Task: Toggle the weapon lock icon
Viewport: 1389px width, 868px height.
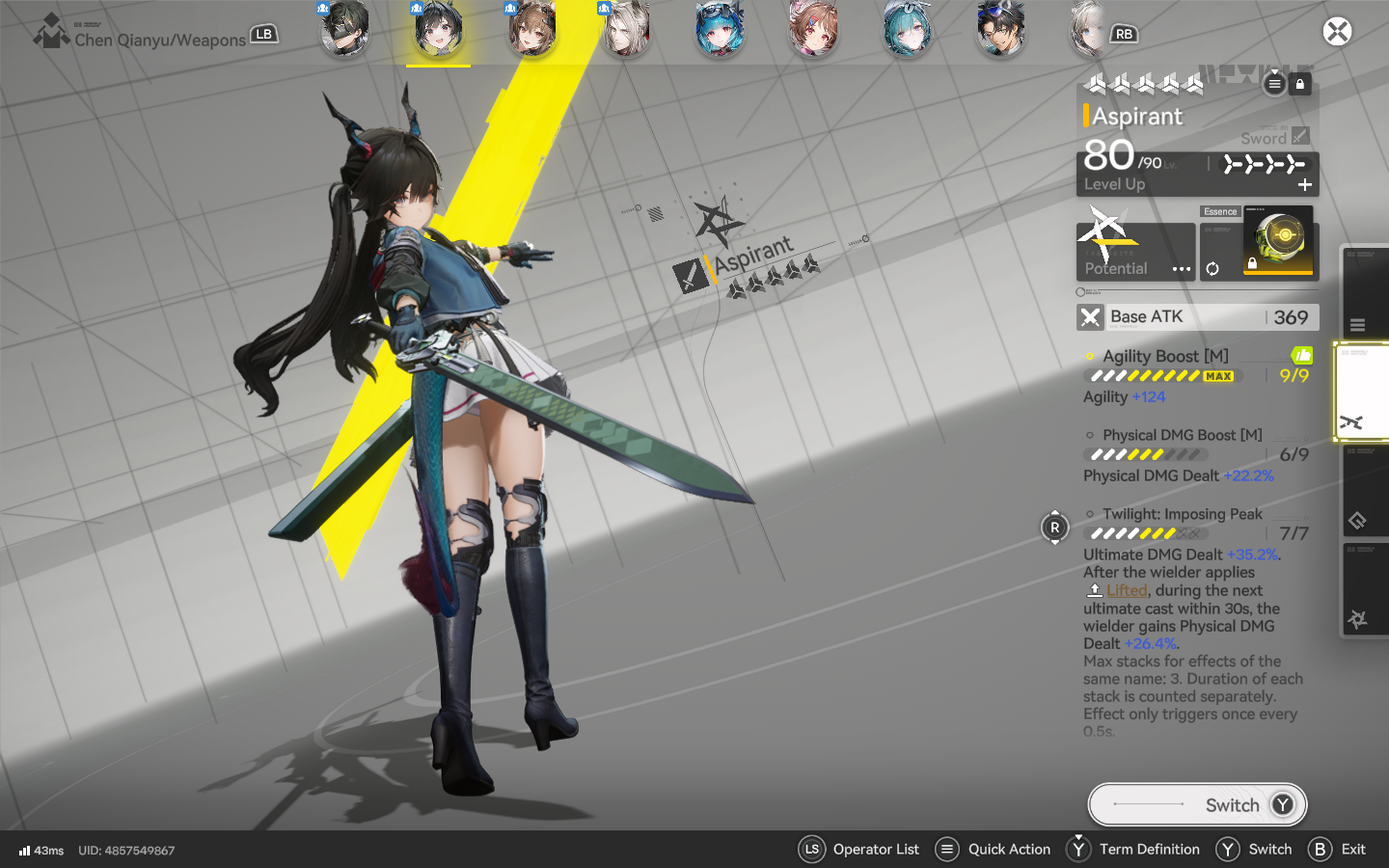Action: pyautogui.click(x=1300, y=84)
